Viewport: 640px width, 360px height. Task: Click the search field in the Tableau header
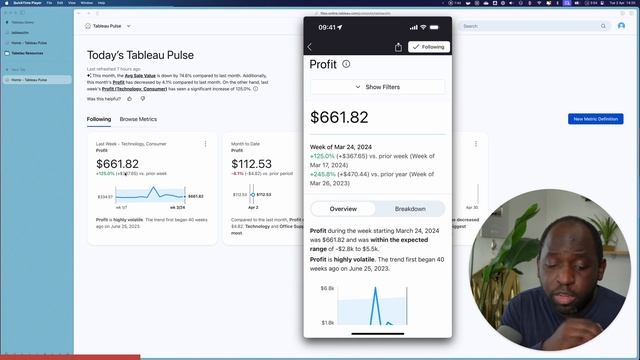535,26
